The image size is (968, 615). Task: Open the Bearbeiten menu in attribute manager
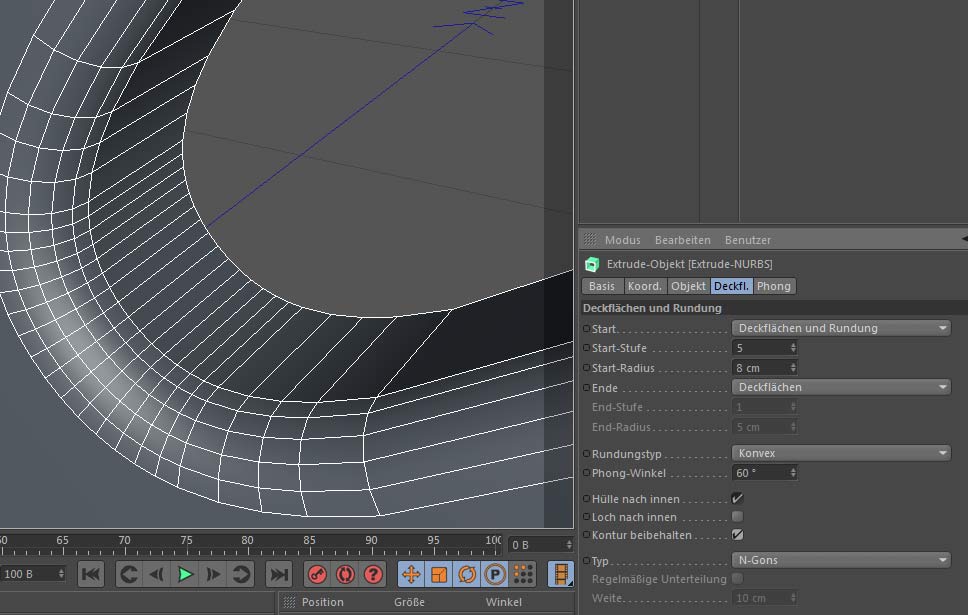682,240
